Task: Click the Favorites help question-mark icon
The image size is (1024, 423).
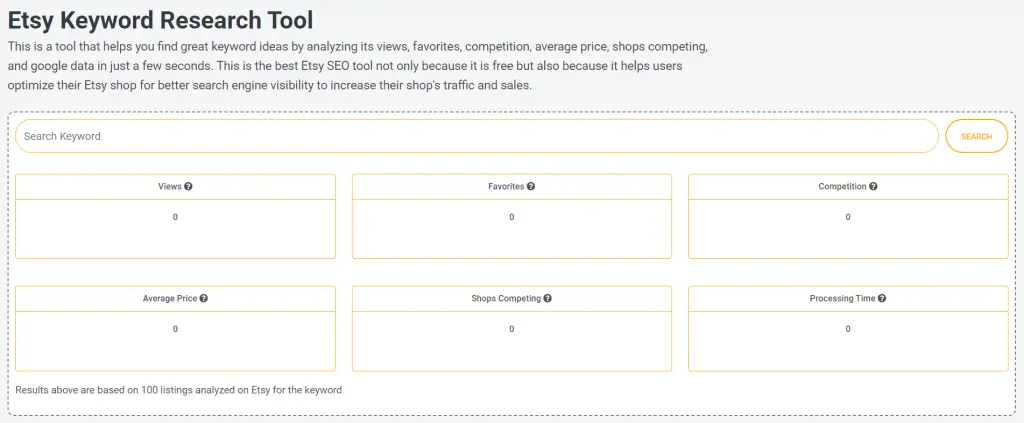Action: click(x=531, y=186)
